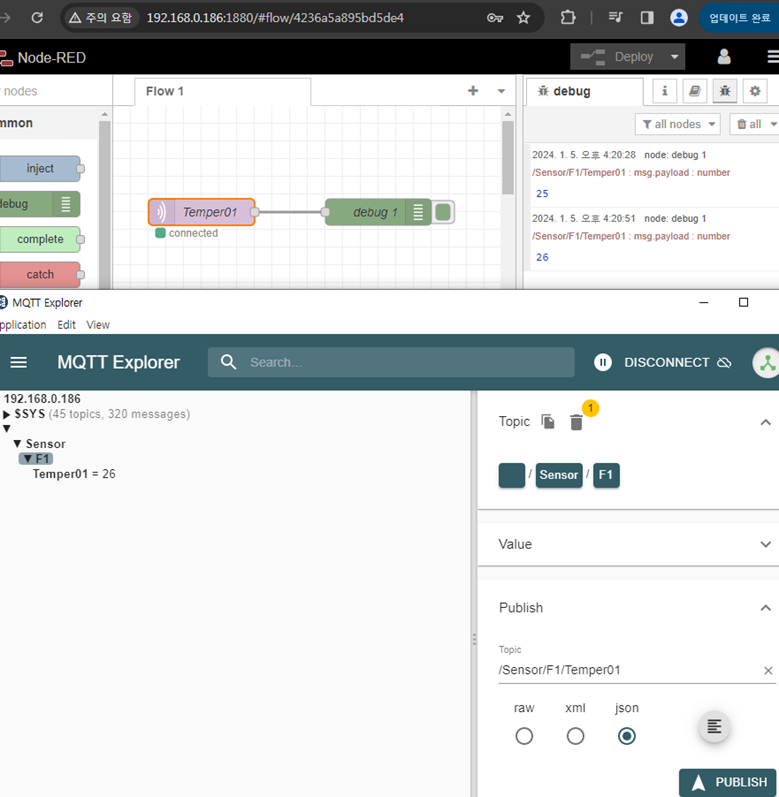Toggle the debug 1 node output button

pos(443,212)
